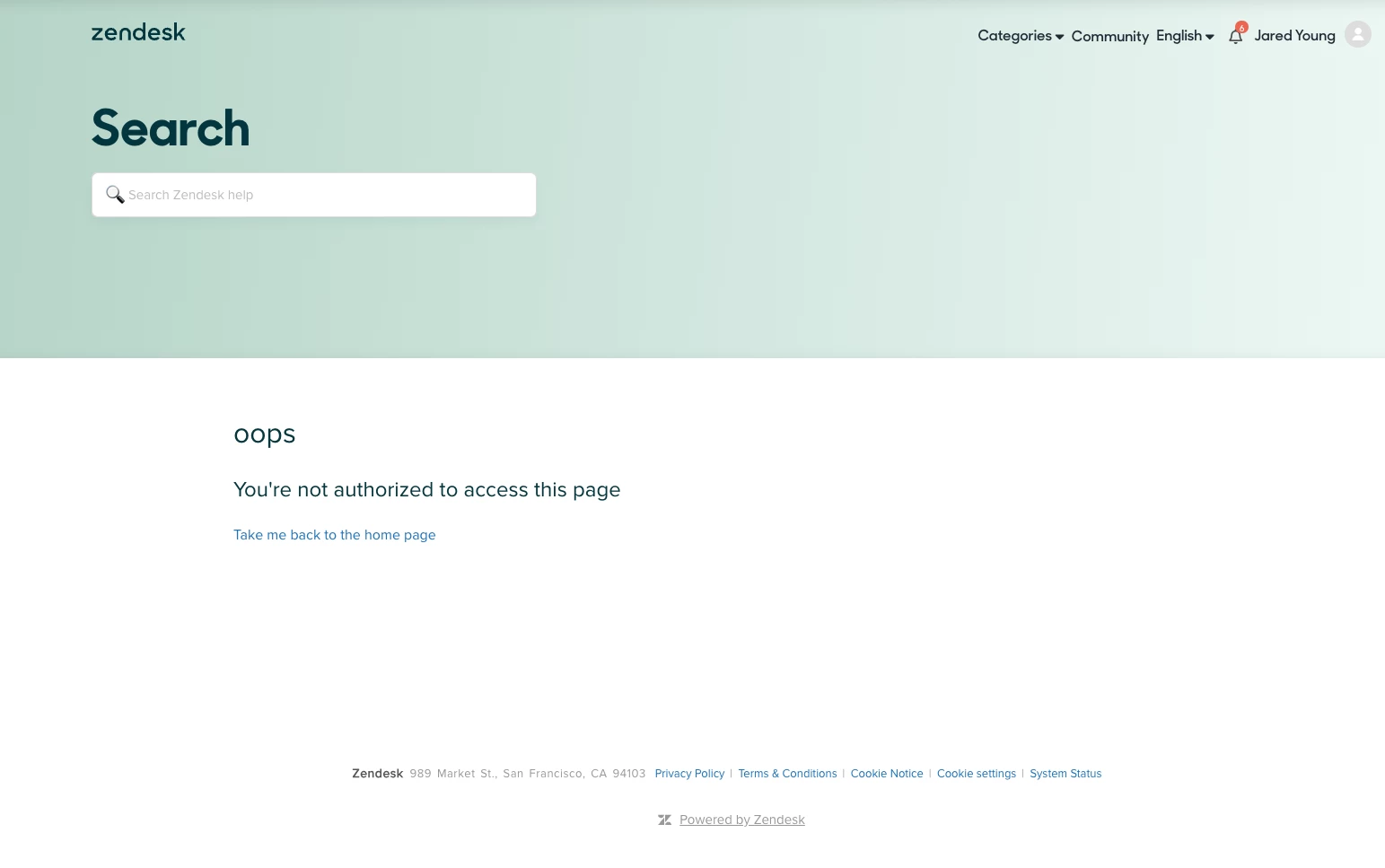Expand the Categories dropdown
The height and width of the screenshot is (868, 1385).
1021,36
